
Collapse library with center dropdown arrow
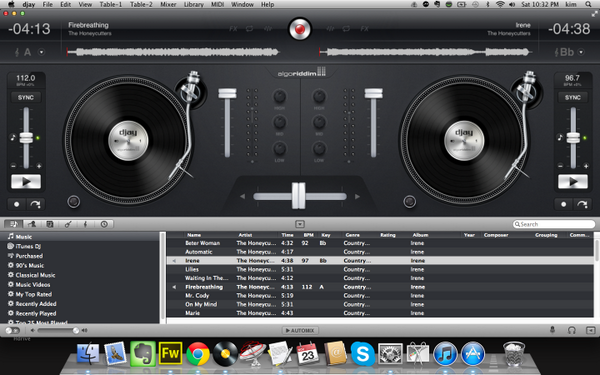pos(300,224)
